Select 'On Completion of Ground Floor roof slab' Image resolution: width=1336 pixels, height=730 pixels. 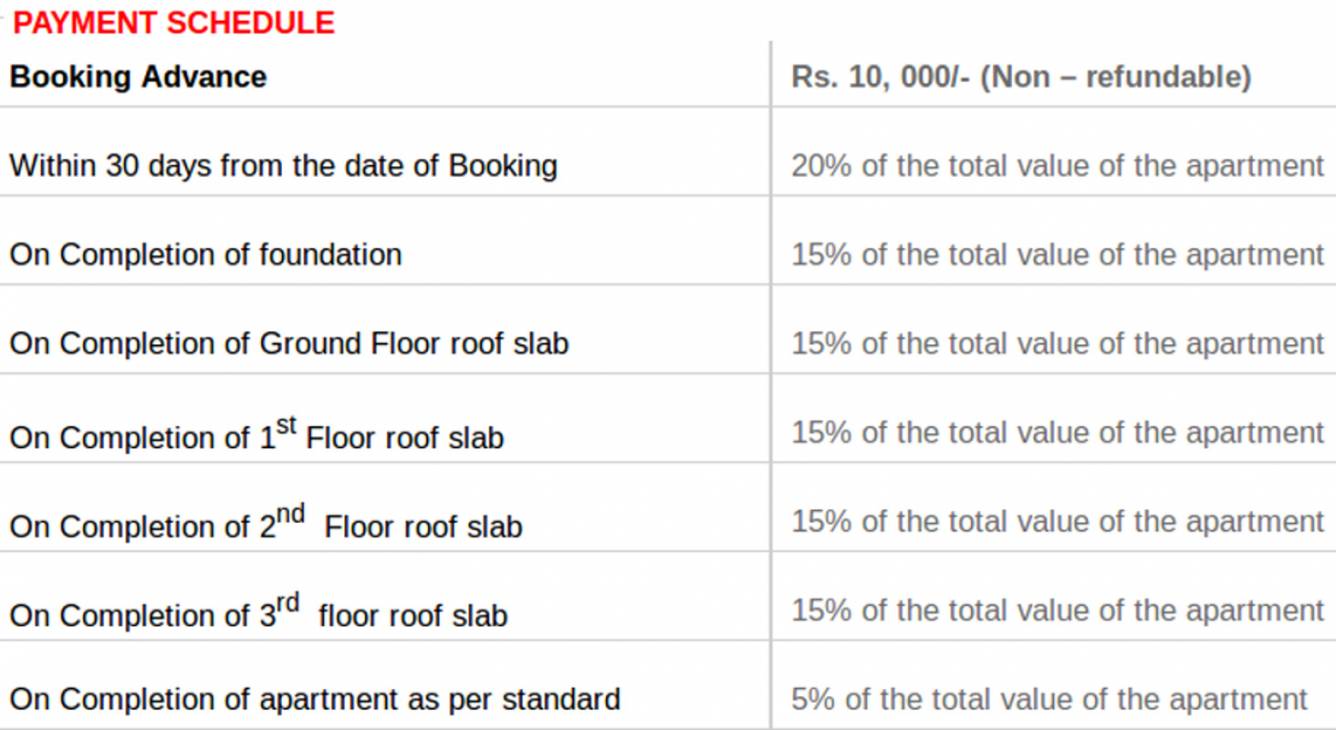click(x=289, y=343)
